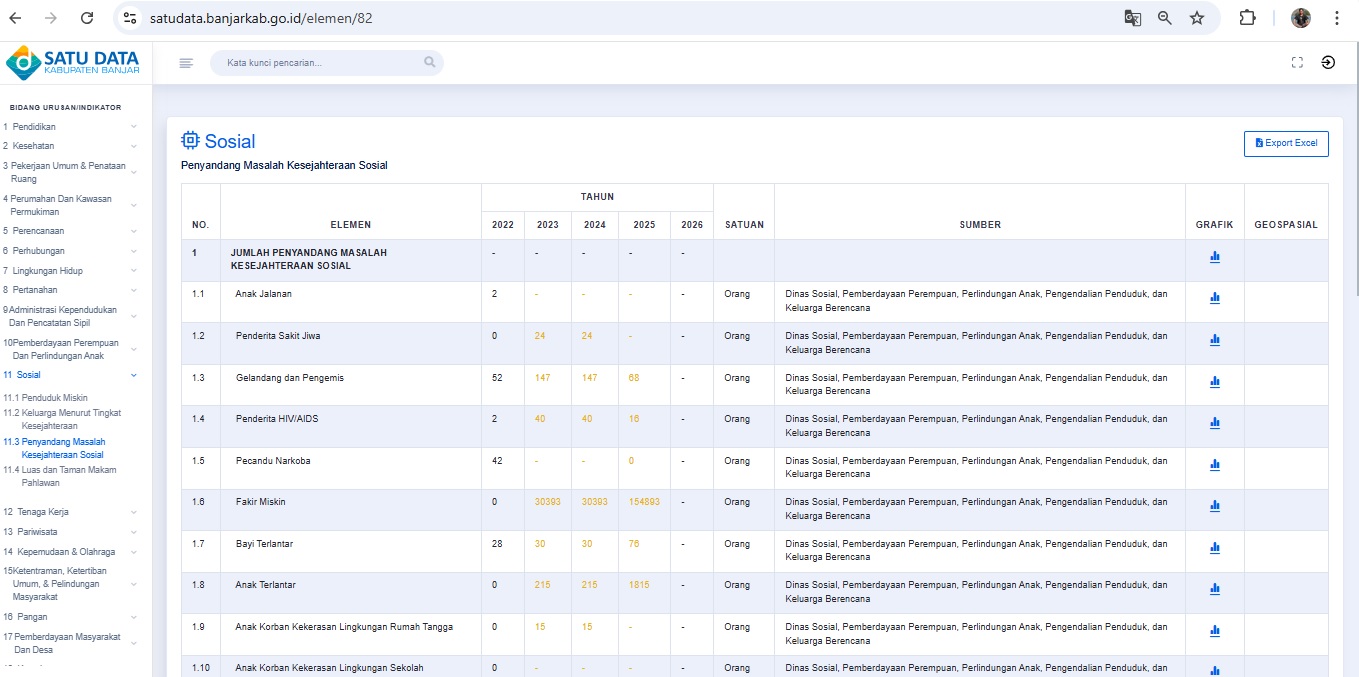
Task: Click the Satu Data Kabupaten Banjar logo
Action: [x=74, y=62]
